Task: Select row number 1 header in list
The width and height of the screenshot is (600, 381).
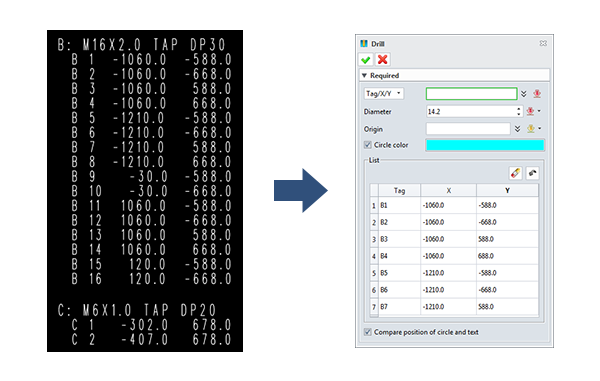Action: pos(374,206)
